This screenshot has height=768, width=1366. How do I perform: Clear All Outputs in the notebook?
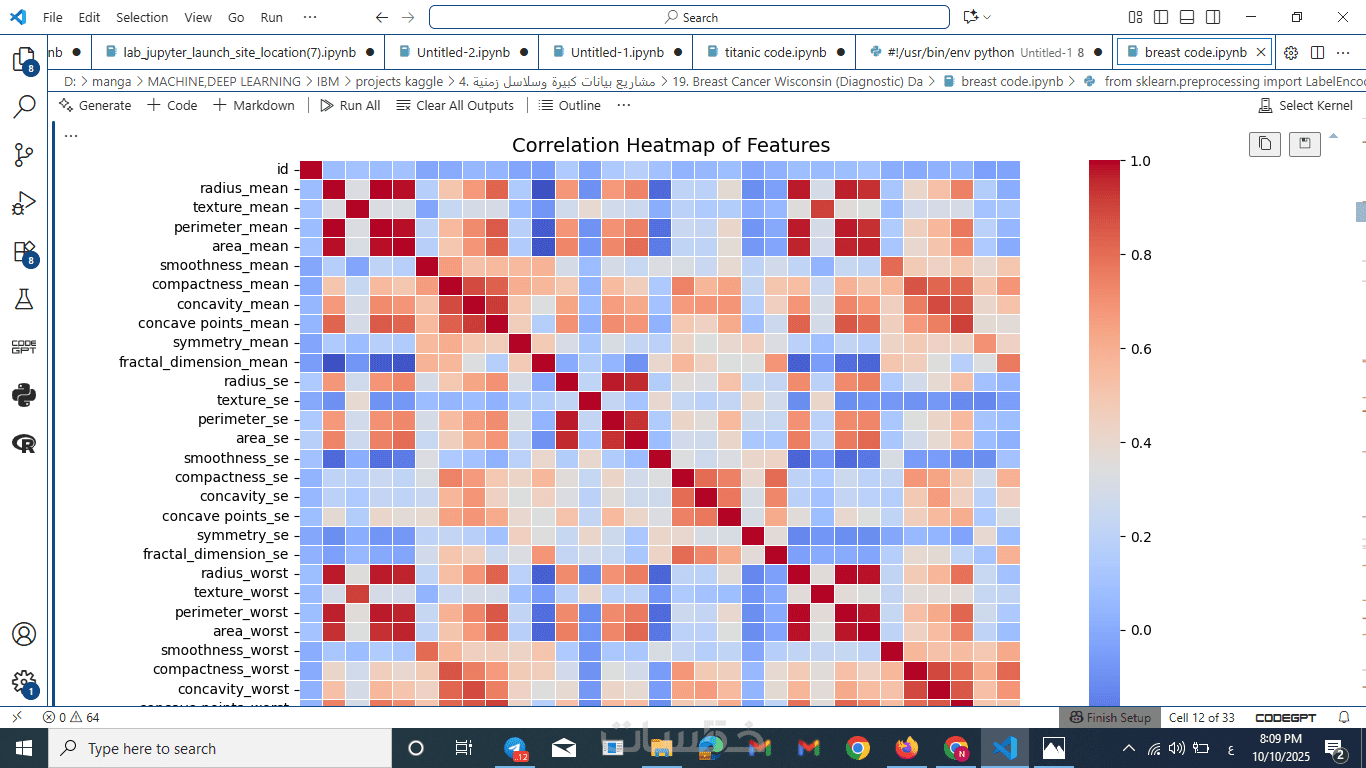point(455,105)
